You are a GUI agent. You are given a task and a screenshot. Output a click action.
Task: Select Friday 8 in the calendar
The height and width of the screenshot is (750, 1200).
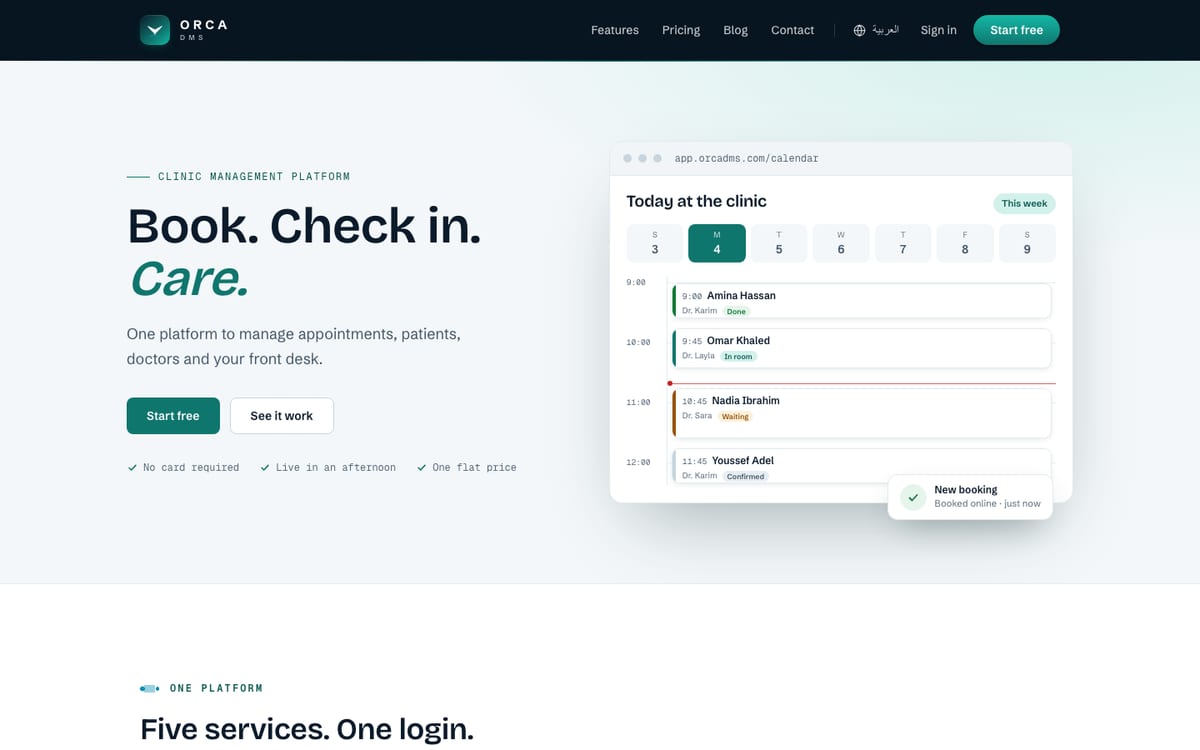coord(965,243)
